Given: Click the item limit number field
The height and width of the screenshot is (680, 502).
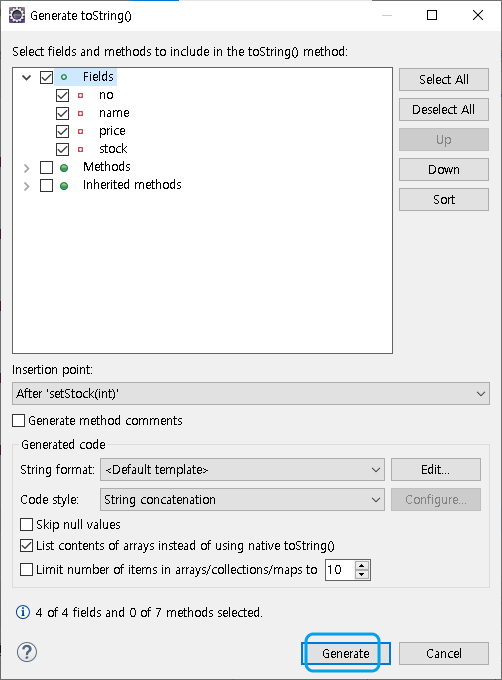Looking at the screenshot, I should coord(340,570).
